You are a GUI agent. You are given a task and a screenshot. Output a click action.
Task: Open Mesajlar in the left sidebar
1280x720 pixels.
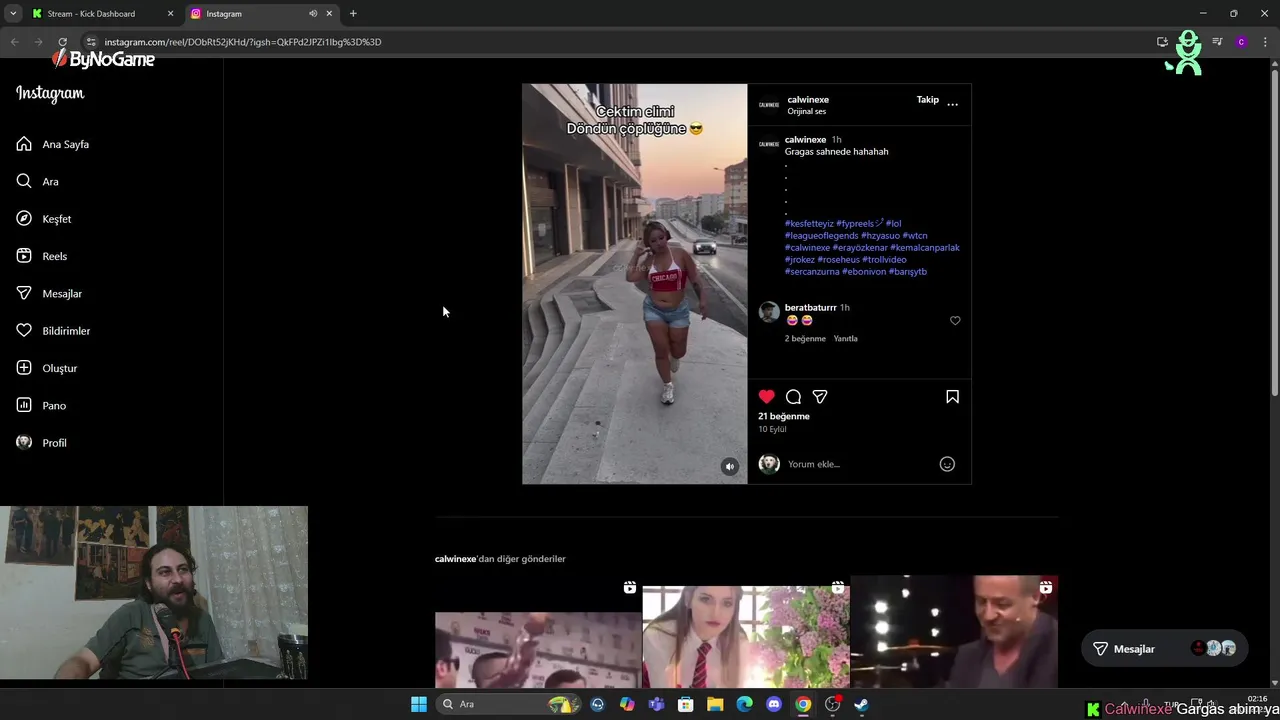point(49,293)
